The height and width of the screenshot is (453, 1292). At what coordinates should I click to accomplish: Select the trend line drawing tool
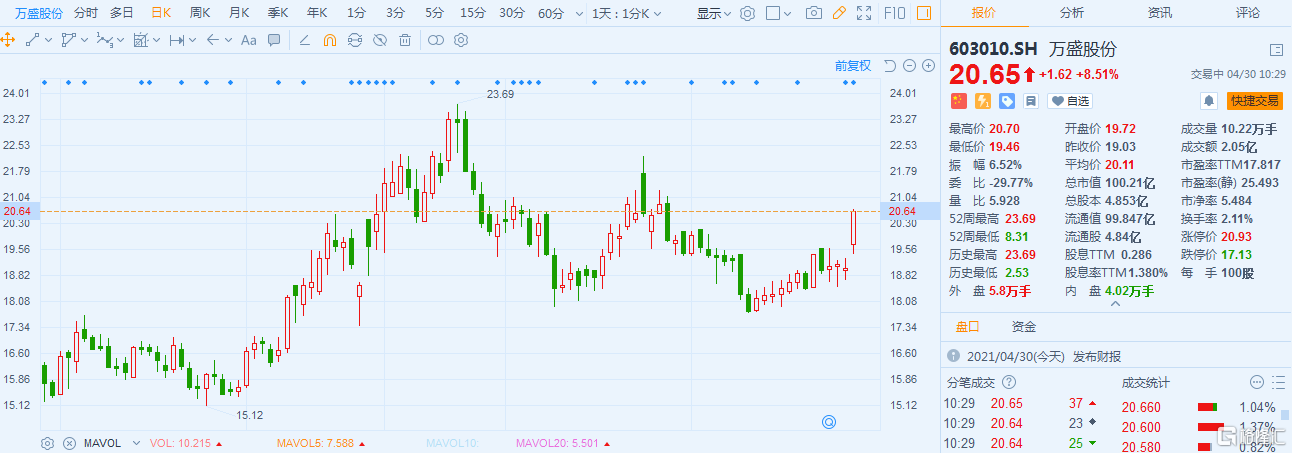(33, 40)
